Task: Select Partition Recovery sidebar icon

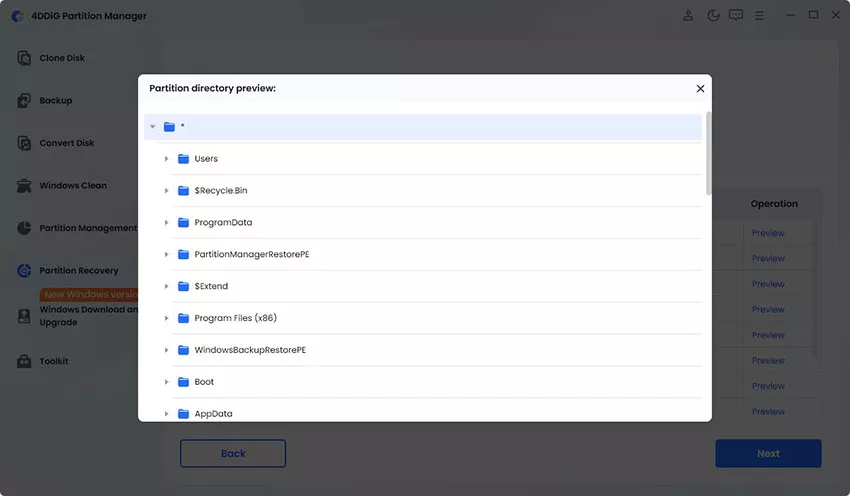Action: (x=24, y=270)
